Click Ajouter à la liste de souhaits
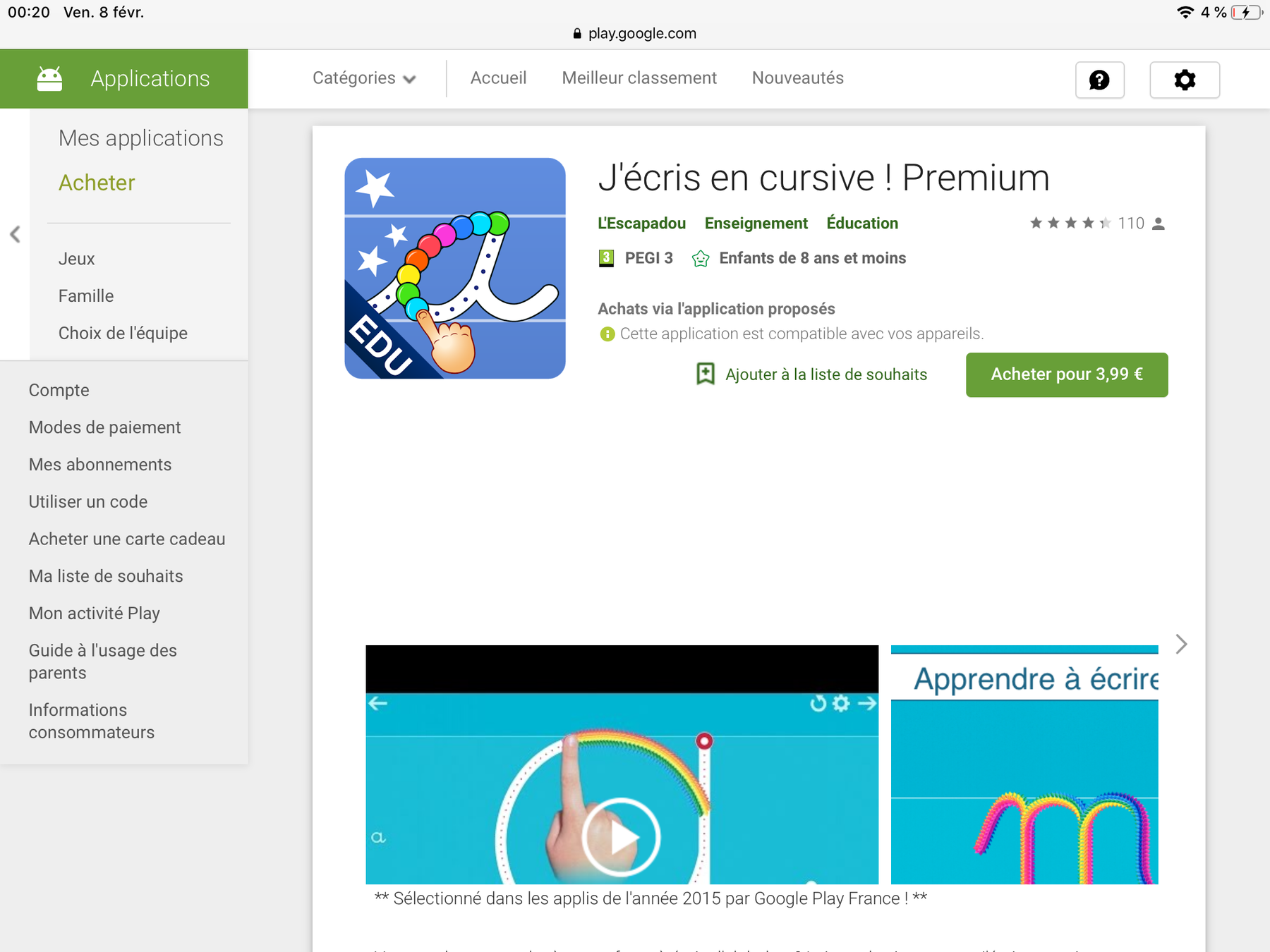This screenshot has width=1270, height=952. coord(826,374)
